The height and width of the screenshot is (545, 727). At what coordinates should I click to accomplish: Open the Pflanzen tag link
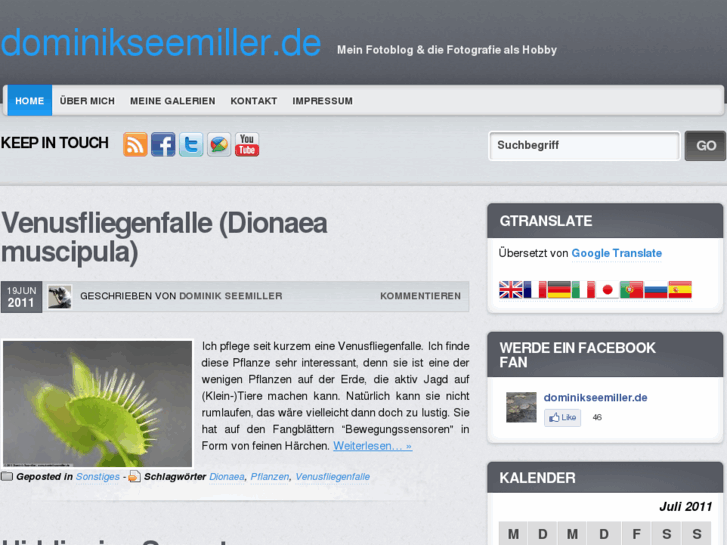270,476
